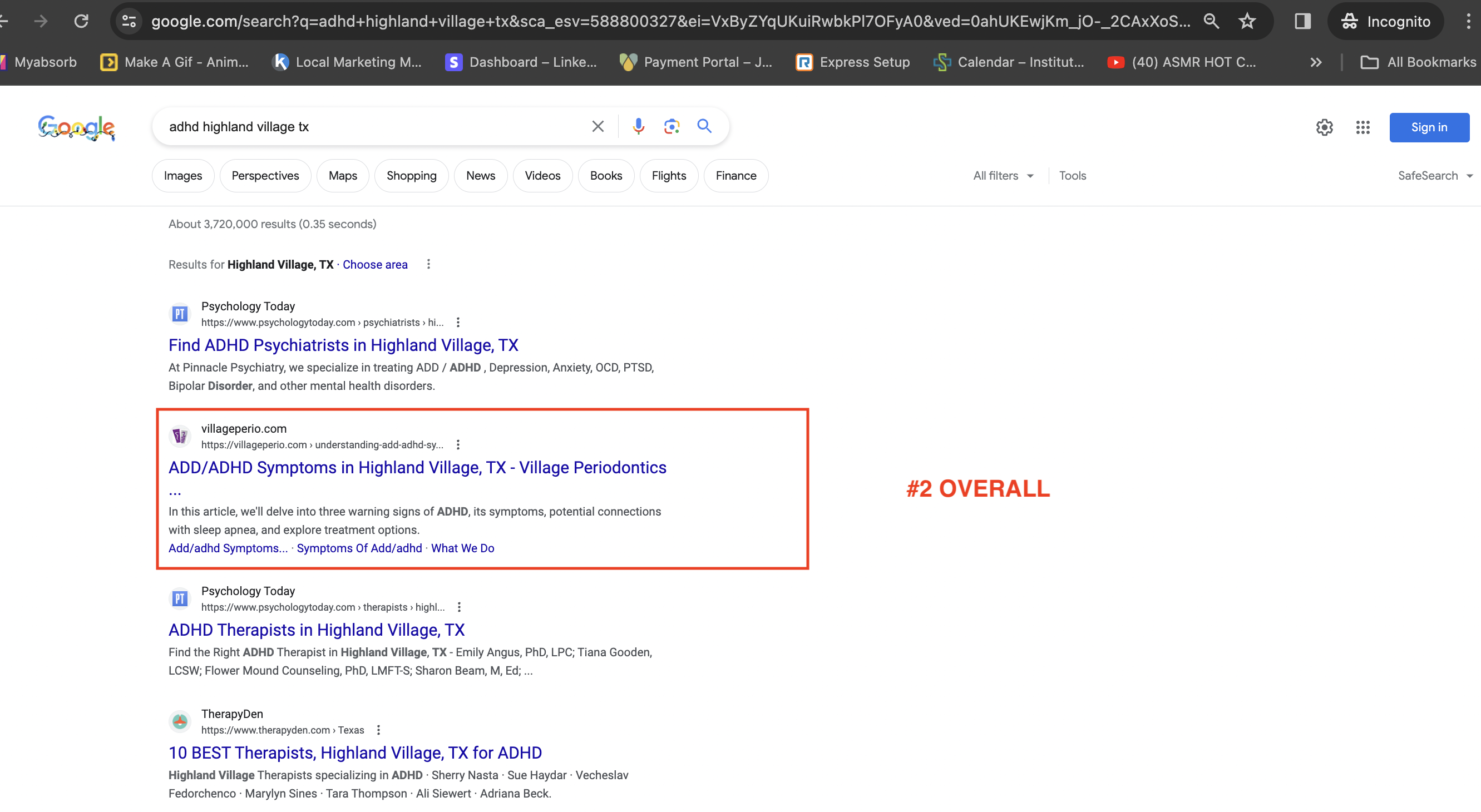
Task: Open more options for Psychology Today therapists result
Action: tap(459, 607)
